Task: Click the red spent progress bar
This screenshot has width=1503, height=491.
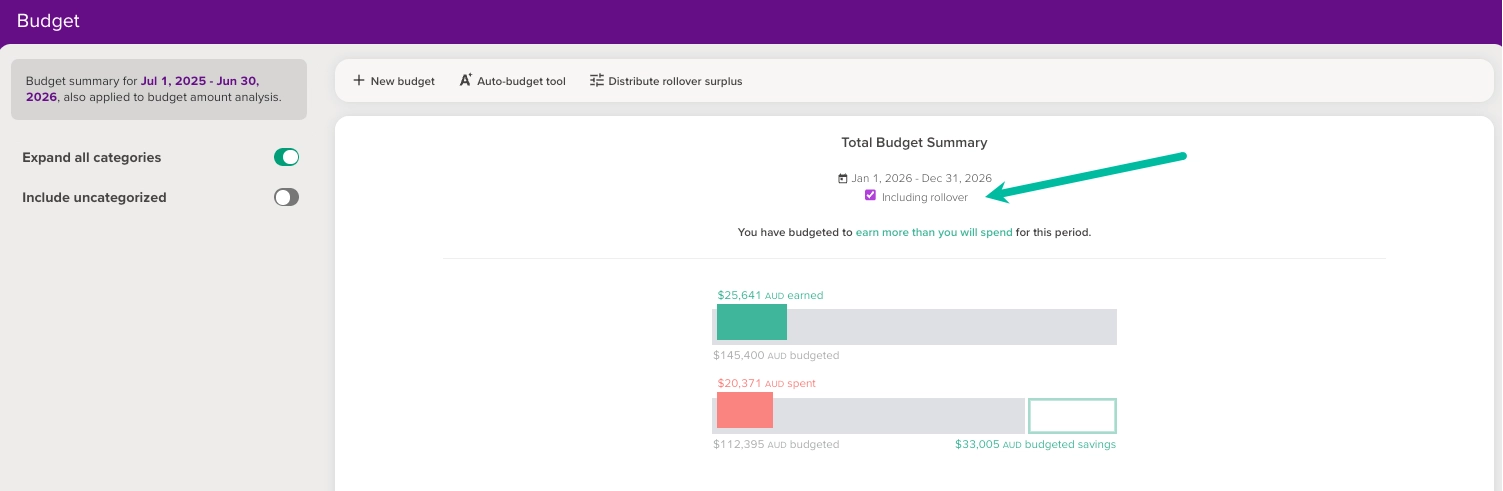Action: pos(745,410)
